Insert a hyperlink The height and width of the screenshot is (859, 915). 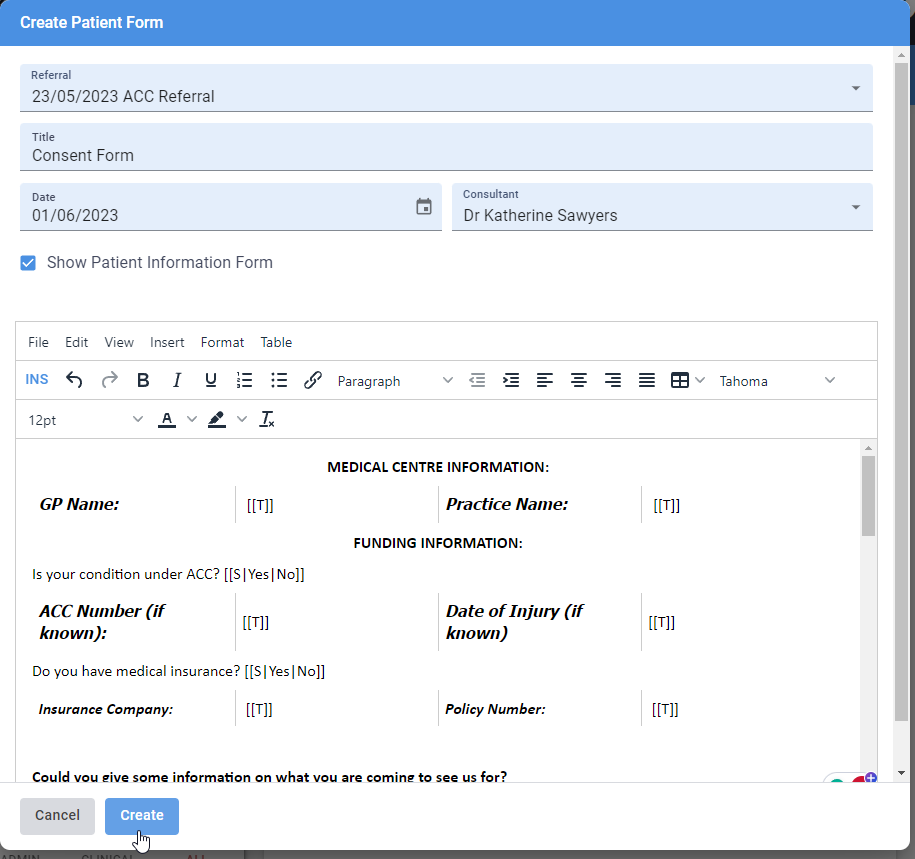[311, 380]
